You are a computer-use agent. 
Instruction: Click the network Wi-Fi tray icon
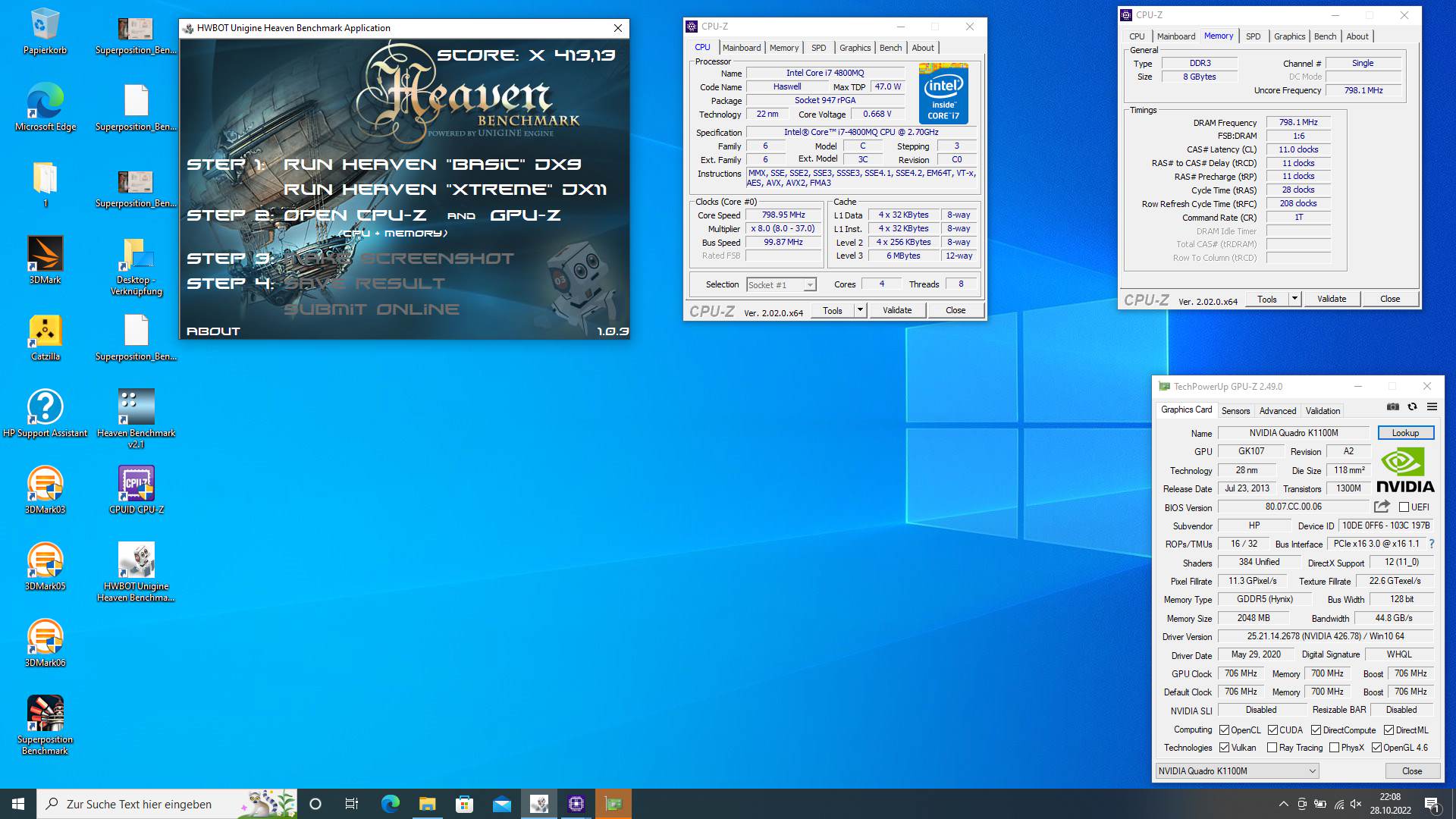tap(1338, 804)
